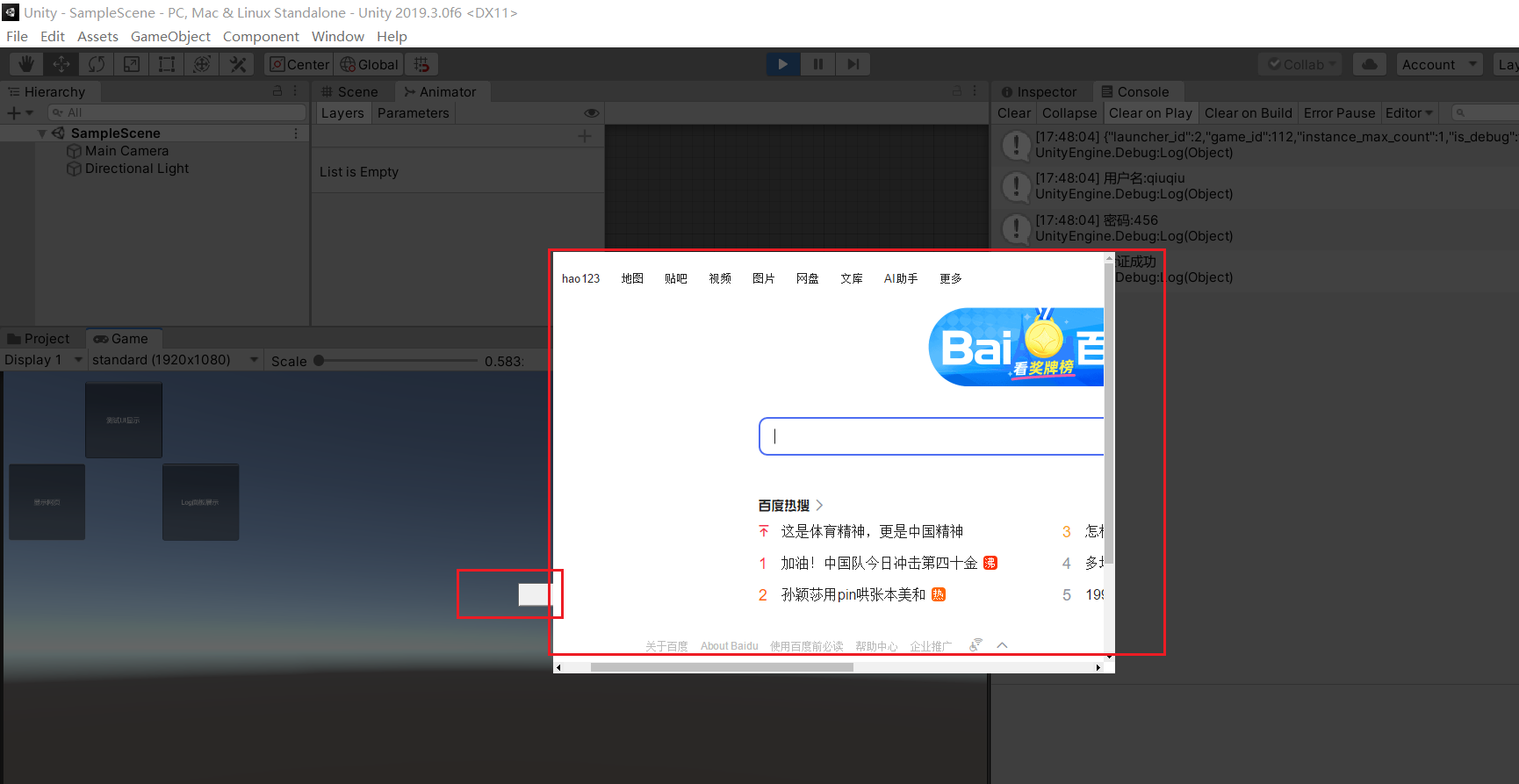This screenshot has height=784, width=1519.
Task: Open 地图 link in Baidu page
Action: pos(632,278)
